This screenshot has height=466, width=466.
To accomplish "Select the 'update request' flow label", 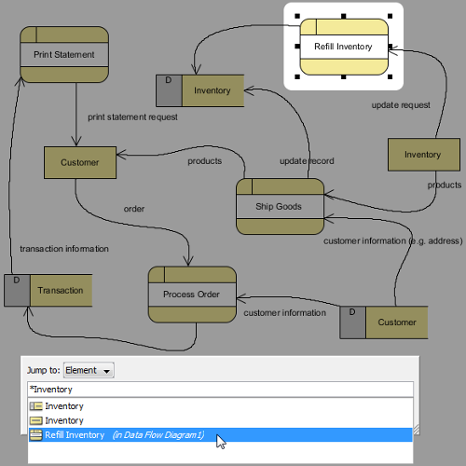I will click(401, 105).
